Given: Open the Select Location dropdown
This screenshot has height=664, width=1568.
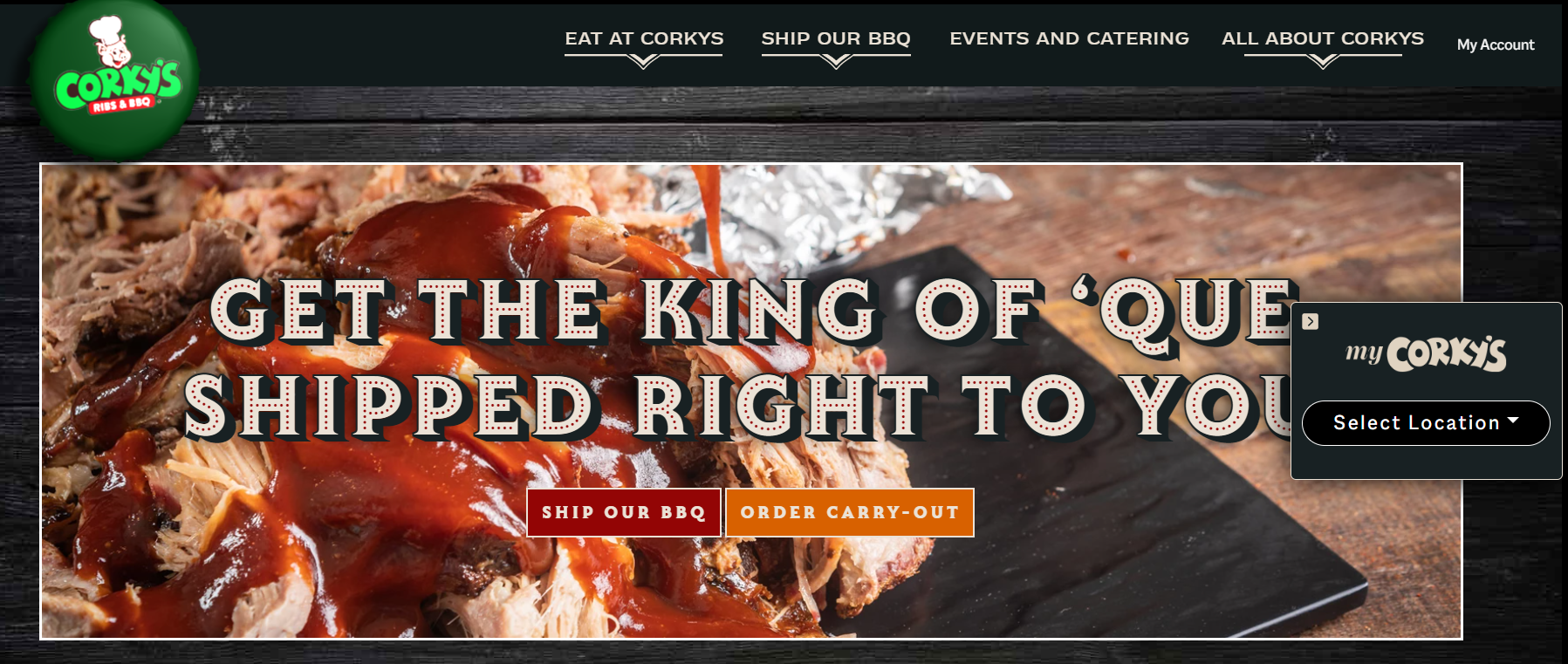Looking at the screenshot, I should point(1426,423).
